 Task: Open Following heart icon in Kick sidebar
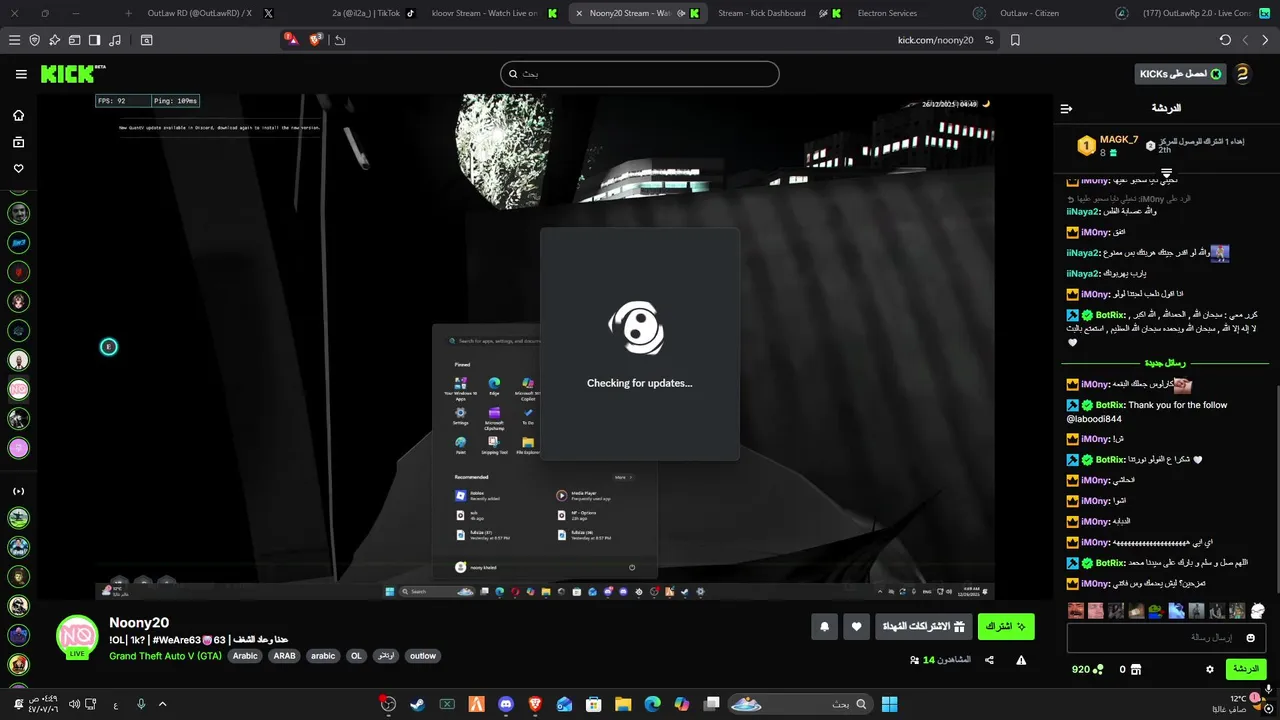[x=18, y=168]
